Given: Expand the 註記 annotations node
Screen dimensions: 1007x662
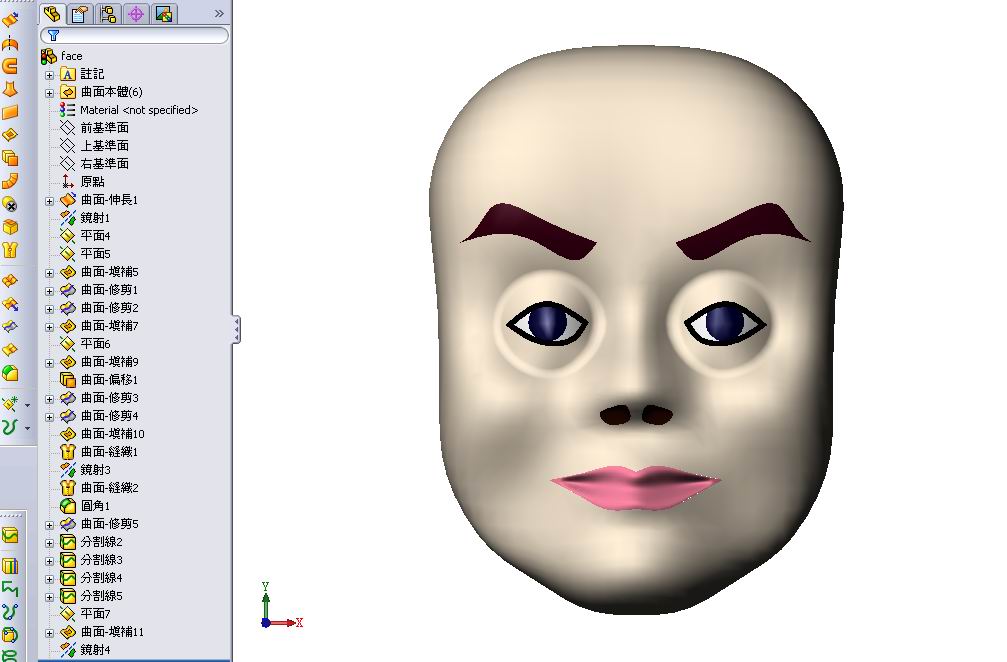Looking at the screenshot, I should tap(49, 74).
